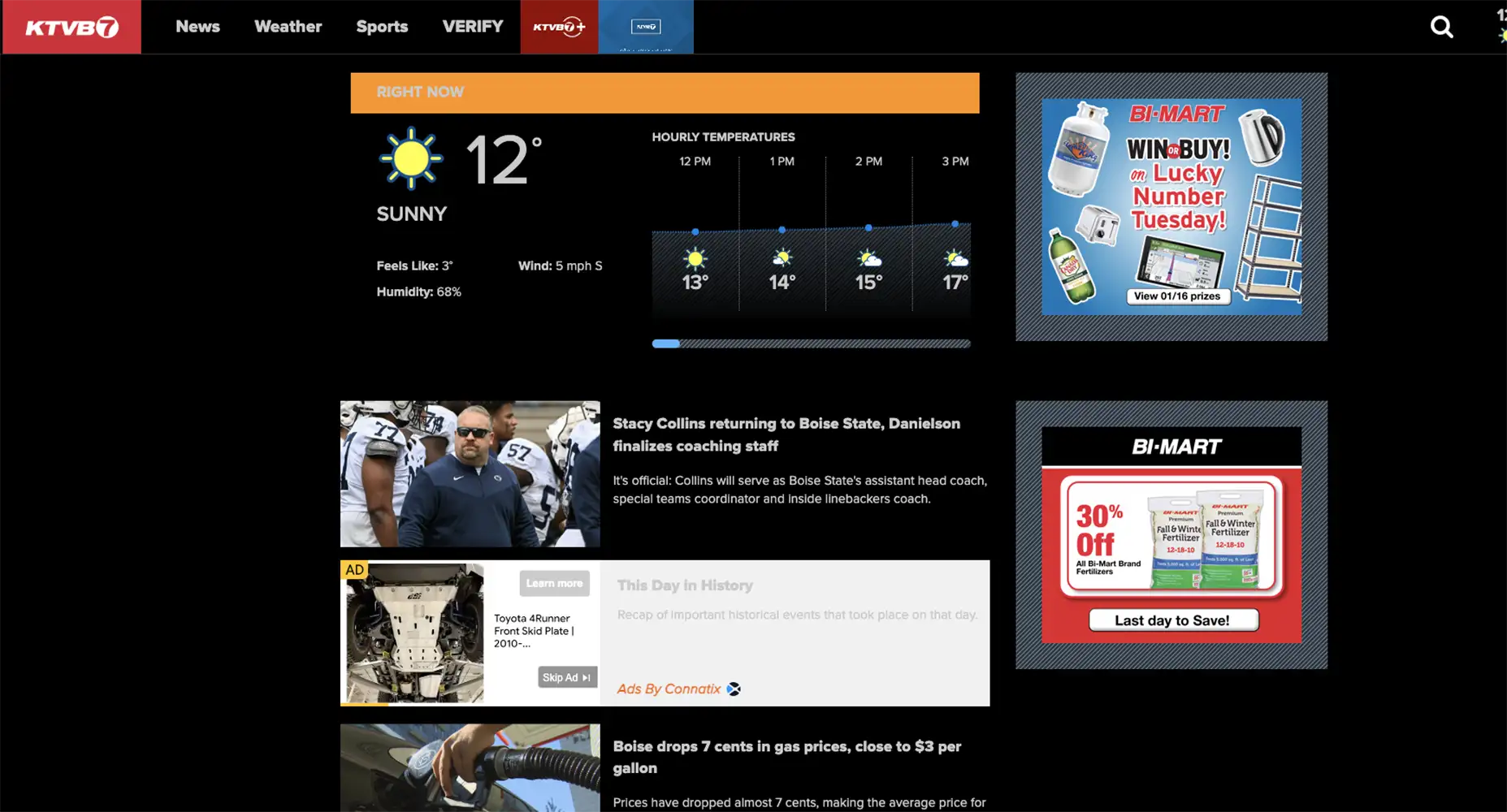The width and height of the screenshot is (1507, 812).
Task: Click the Wind: 5 mph S text
Action: coord(561,266)
